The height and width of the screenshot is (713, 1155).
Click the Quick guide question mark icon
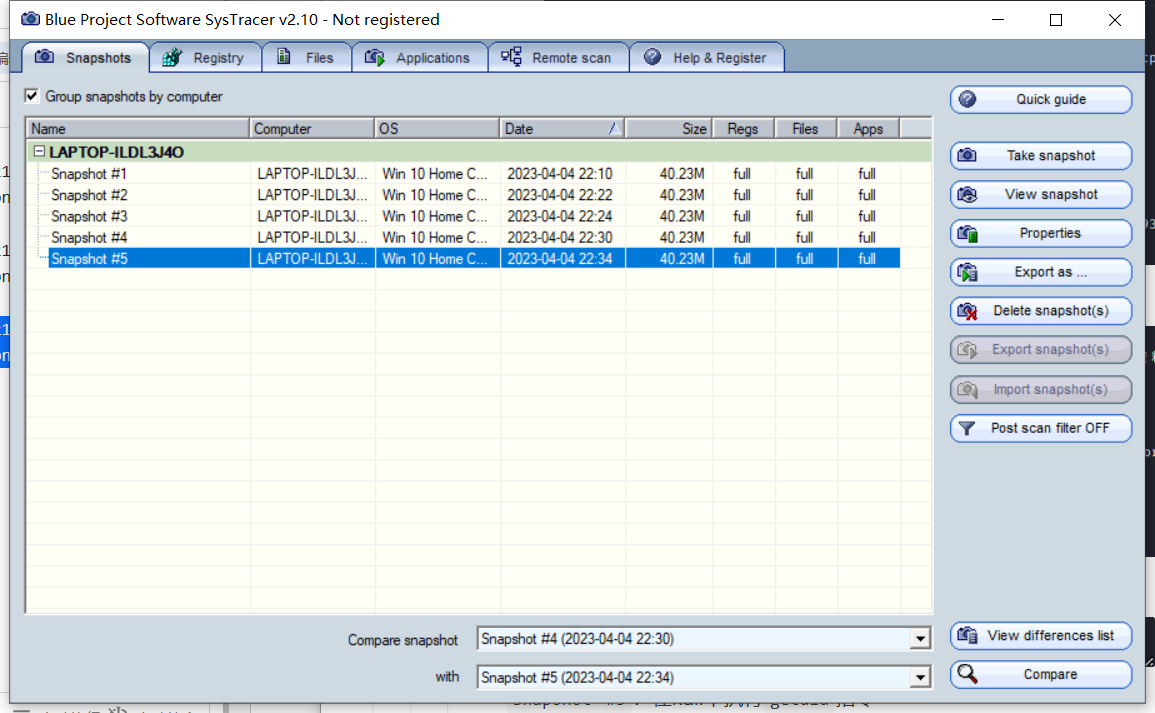click(x=967, y=99)
